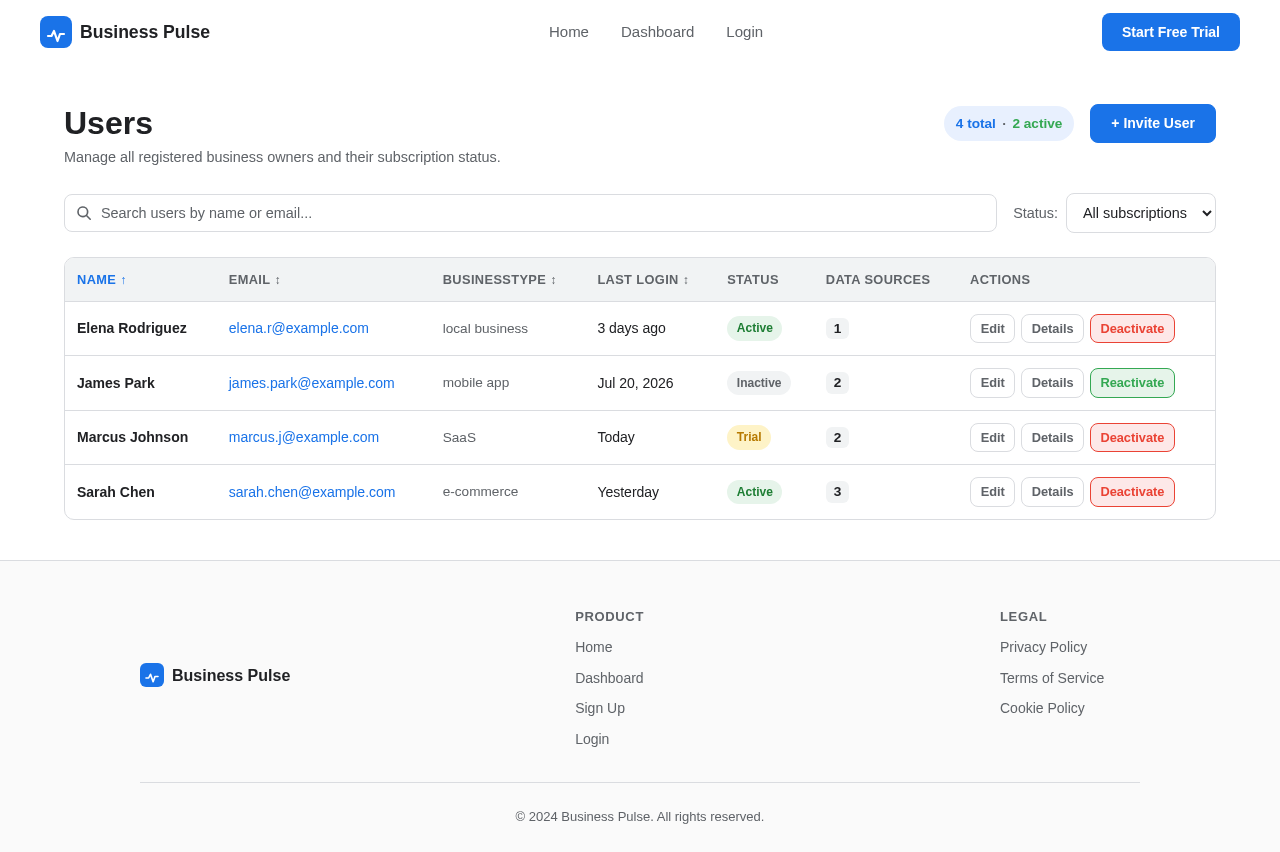
Task: Click the Business Pulse logo icon in header
Action: coord(56,32)
